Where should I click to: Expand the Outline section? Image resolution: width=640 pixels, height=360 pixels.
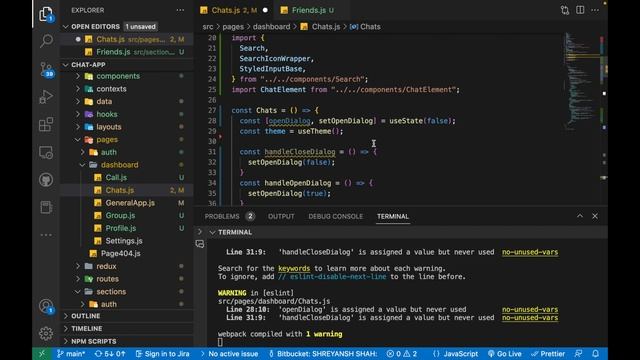point(127,316)
